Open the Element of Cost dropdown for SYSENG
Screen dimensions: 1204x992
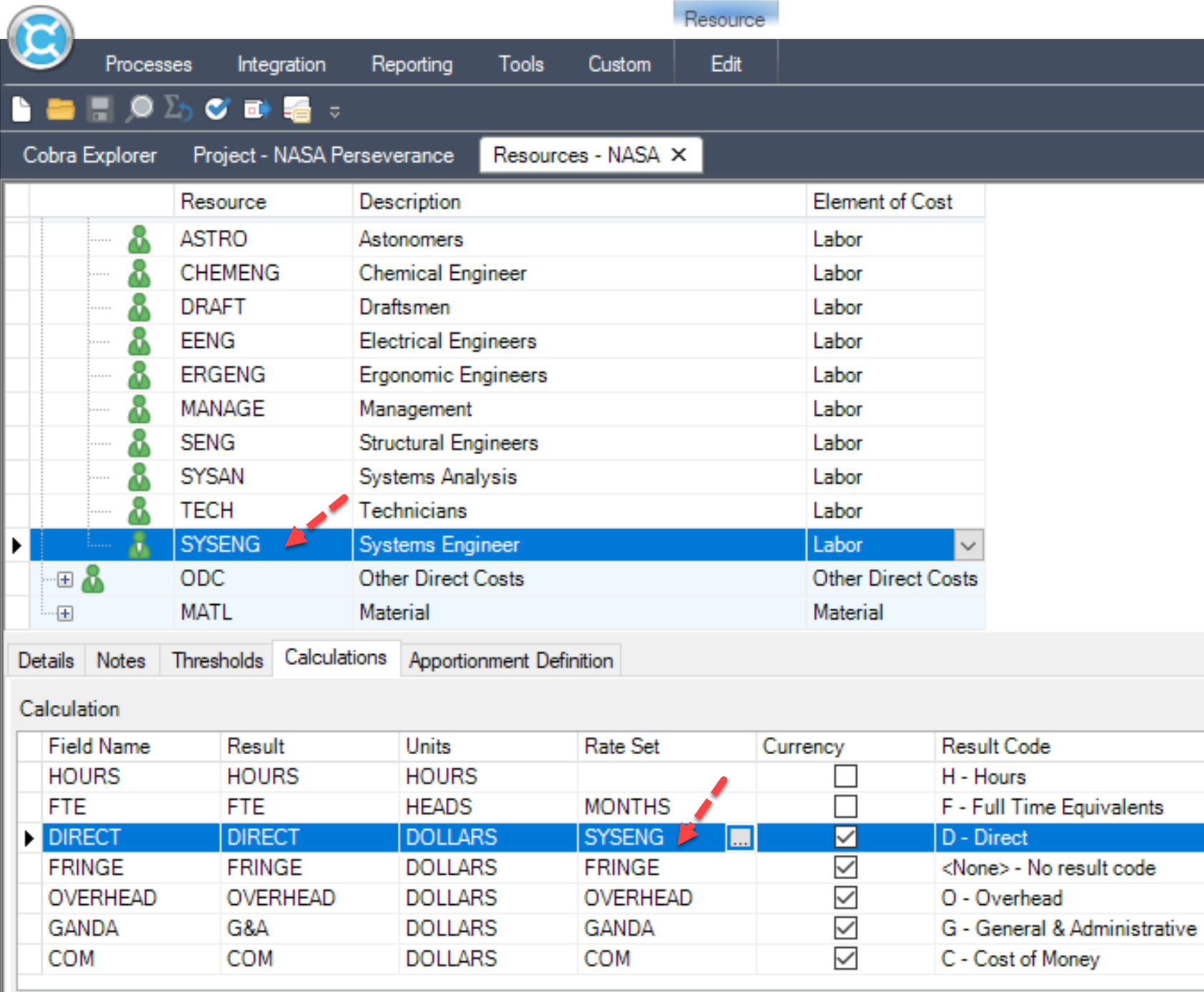(968, 545)
